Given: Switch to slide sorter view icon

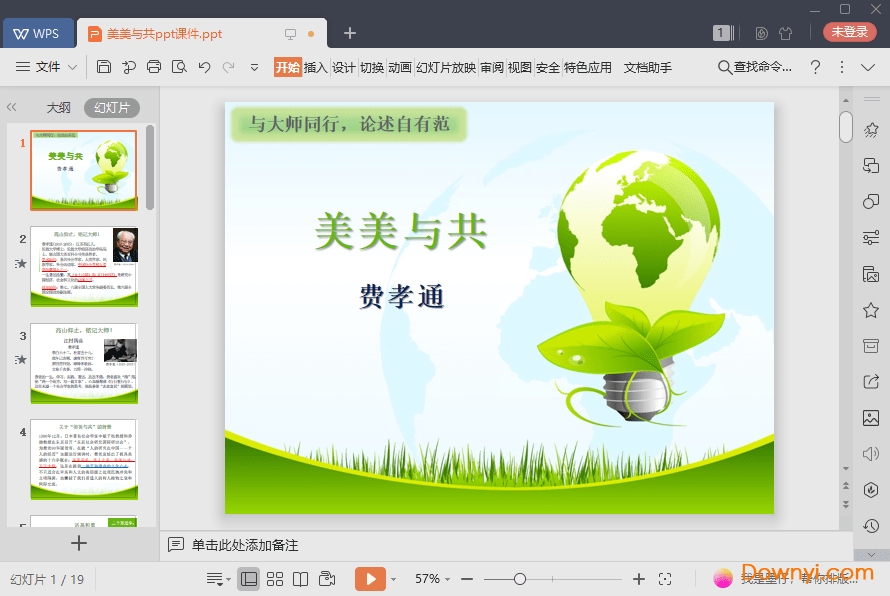Looking at the screenshot, I should pyautogui.click(x=274, y=578).
